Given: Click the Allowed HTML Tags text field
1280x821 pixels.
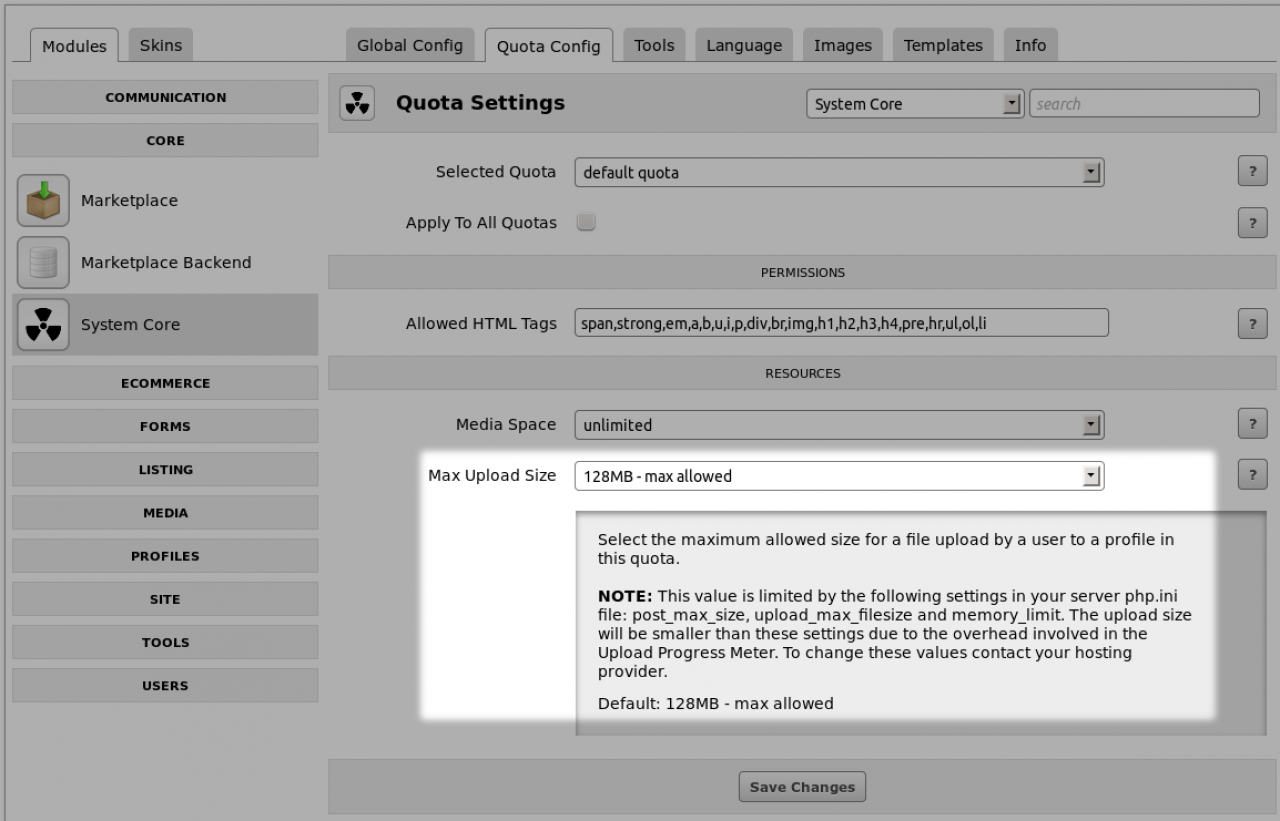Looking at the screenshot, I should pyautogui.click(x=841, y=323).
